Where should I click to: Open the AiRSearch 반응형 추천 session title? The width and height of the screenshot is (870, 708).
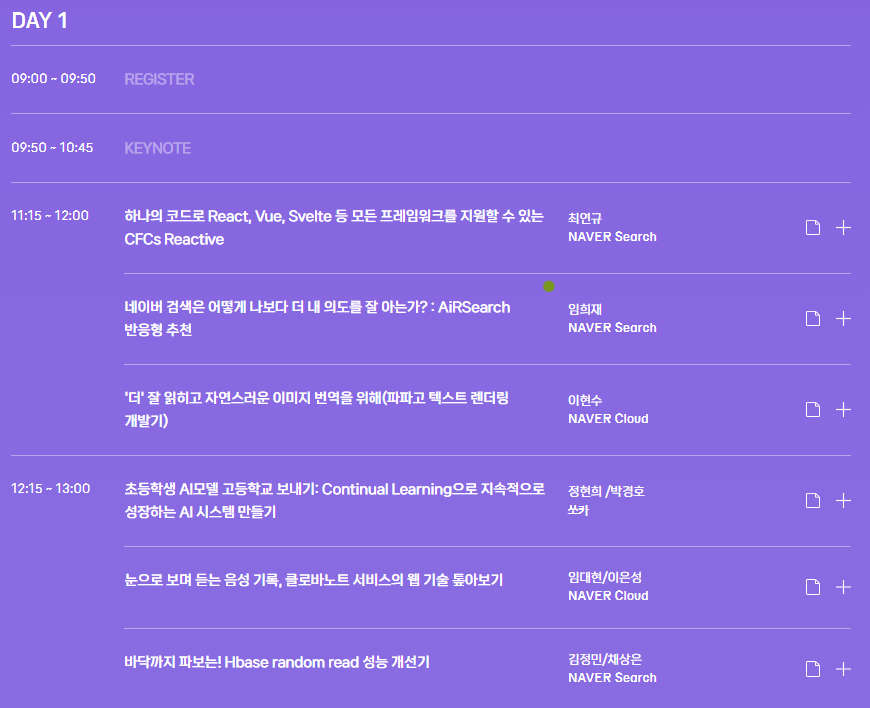point(317,318)
